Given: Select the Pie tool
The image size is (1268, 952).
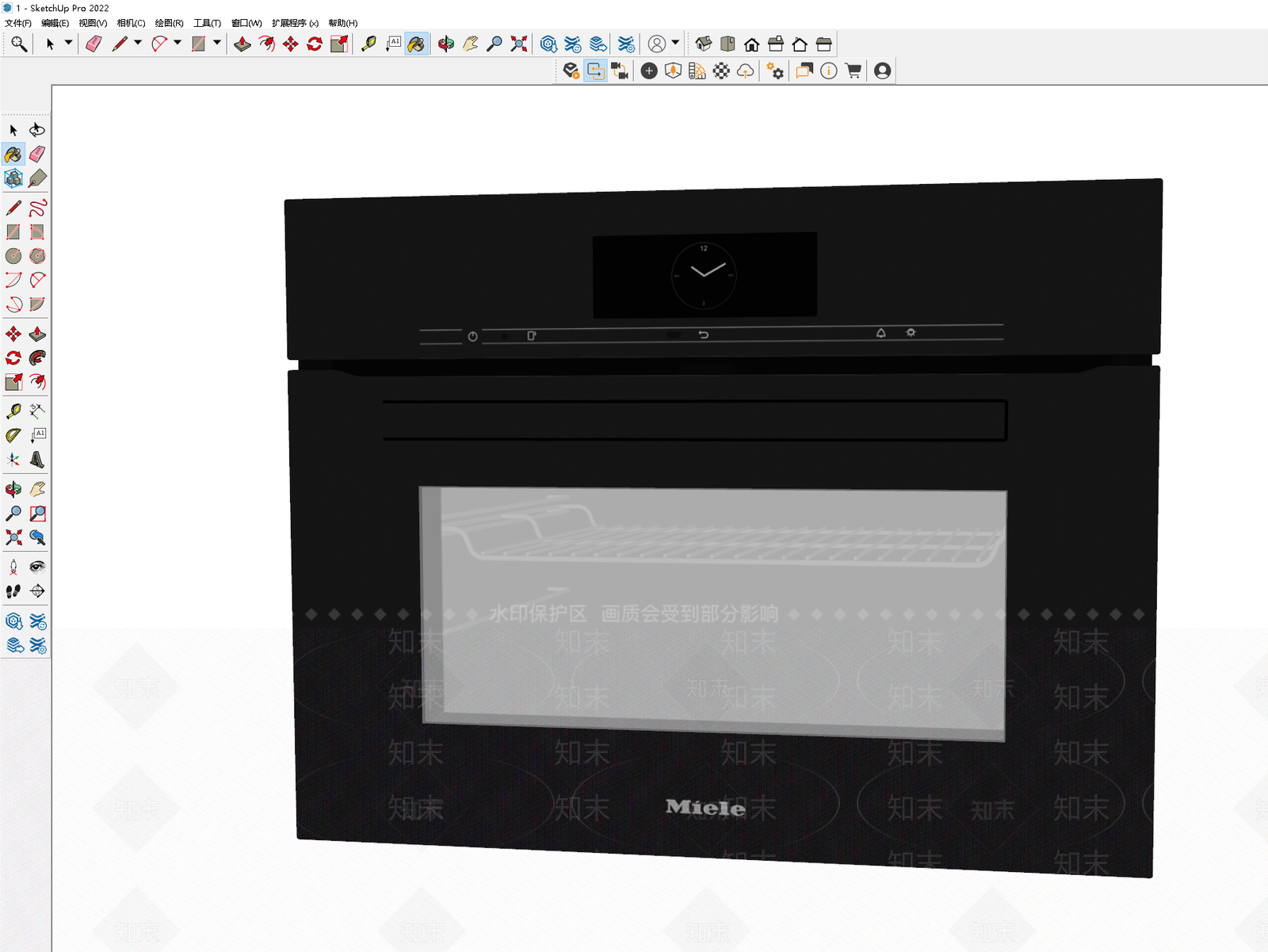Looking at the screenshot, I should [x=37, y=304].
